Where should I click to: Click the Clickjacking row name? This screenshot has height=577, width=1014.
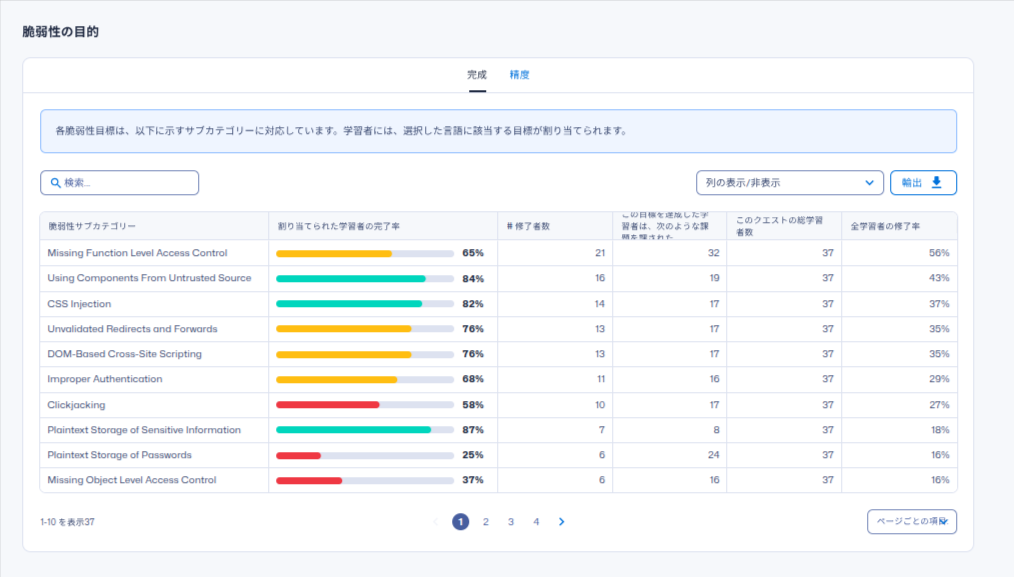[76, 405]
